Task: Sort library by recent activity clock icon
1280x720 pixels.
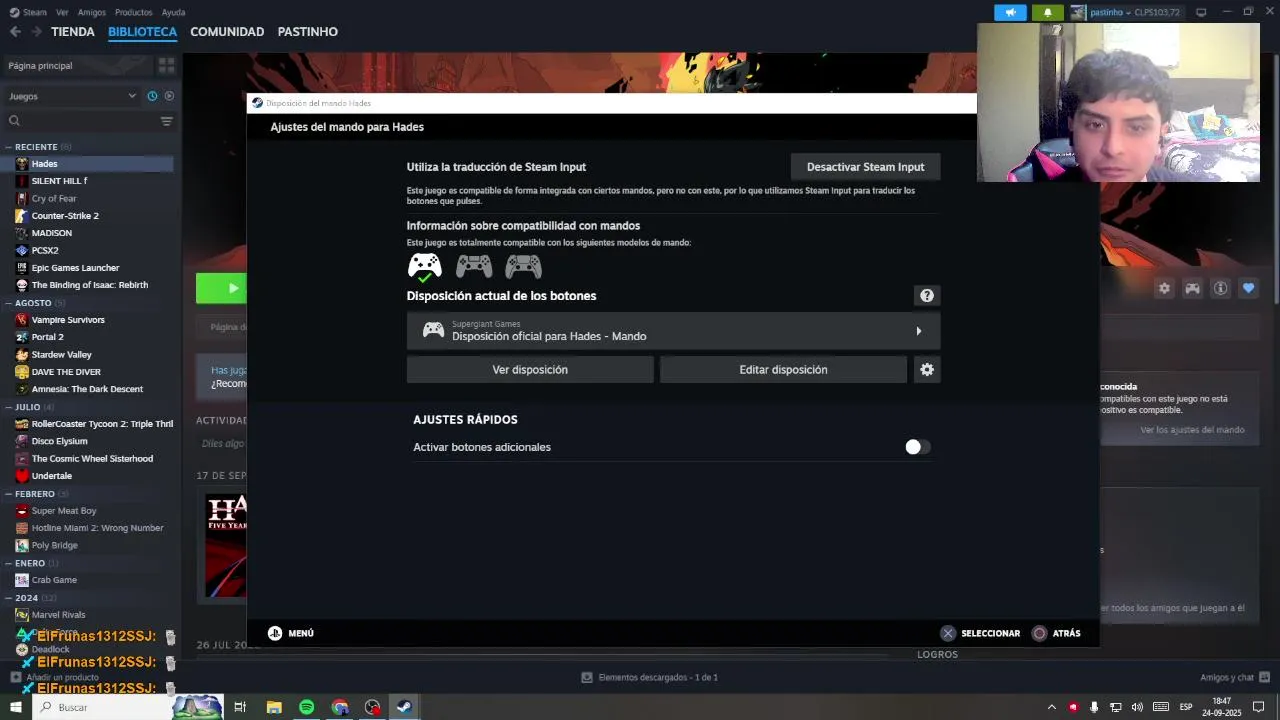Action: click(x=152, y=96)
